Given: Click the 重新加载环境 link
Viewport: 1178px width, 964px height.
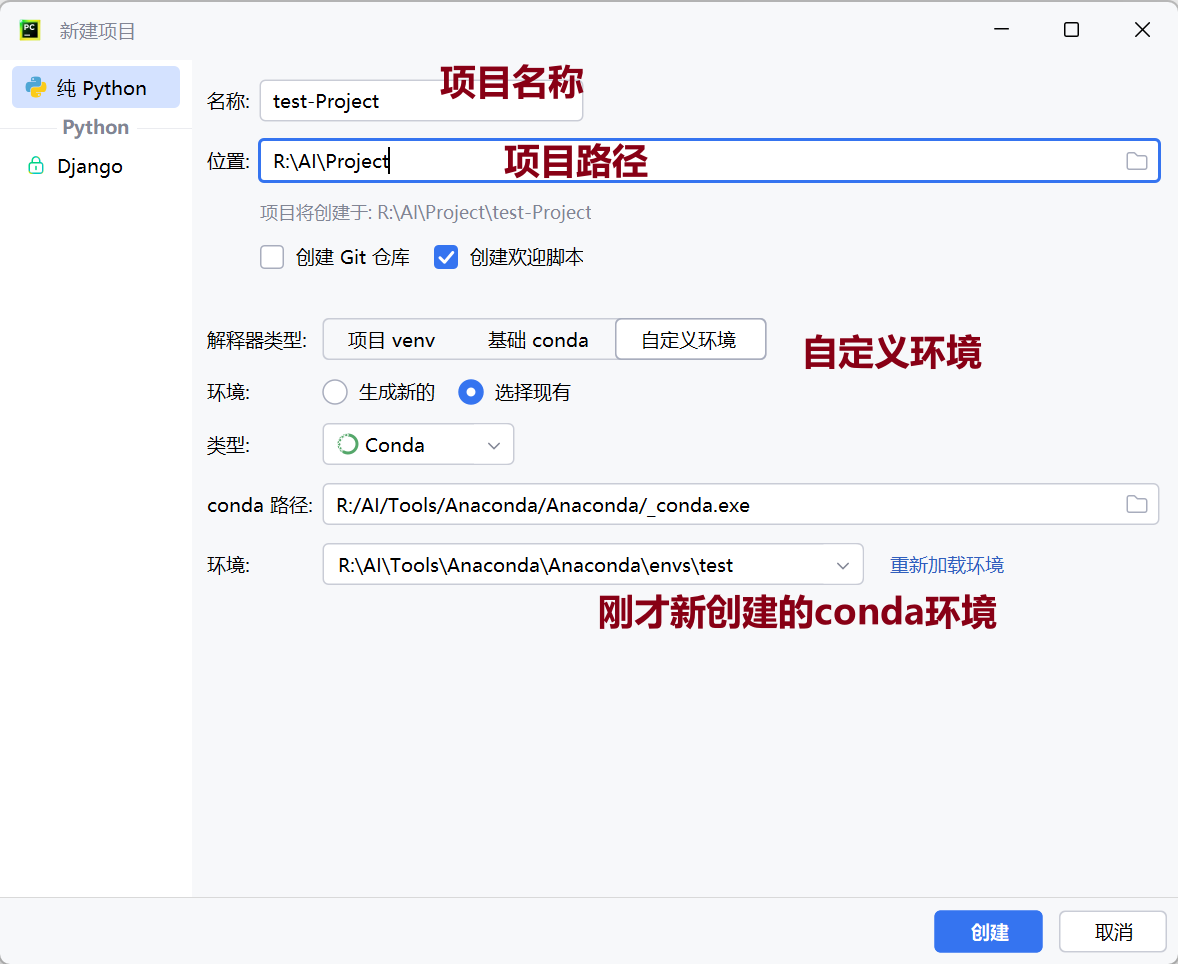Looking at the screenshot, I should pyautogui.click(x=946, y=565).
